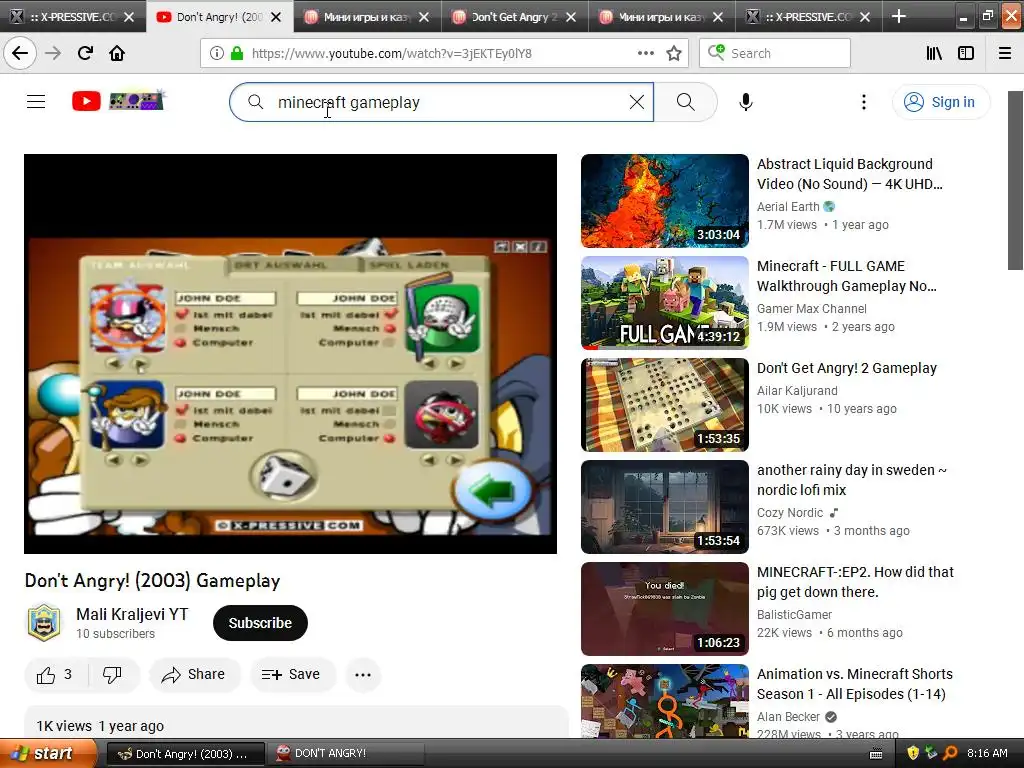Click the video title Don't Angry! (2003) Gameplay
Screen dimensions: 1024x768
pos(153,581)
